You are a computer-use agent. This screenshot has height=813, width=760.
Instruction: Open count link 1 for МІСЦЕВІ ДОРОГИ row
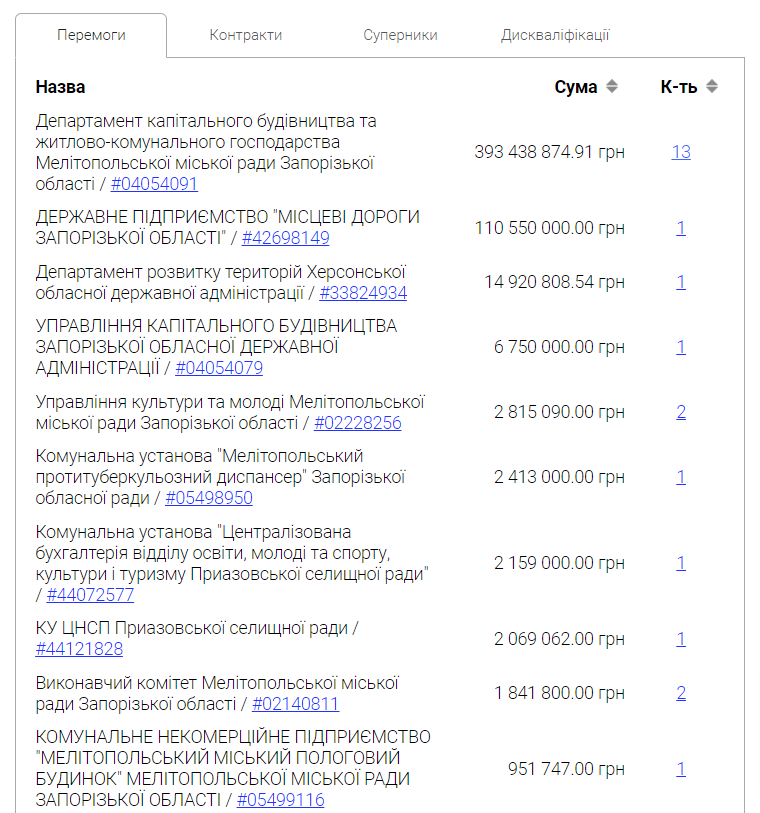point(681,228)
